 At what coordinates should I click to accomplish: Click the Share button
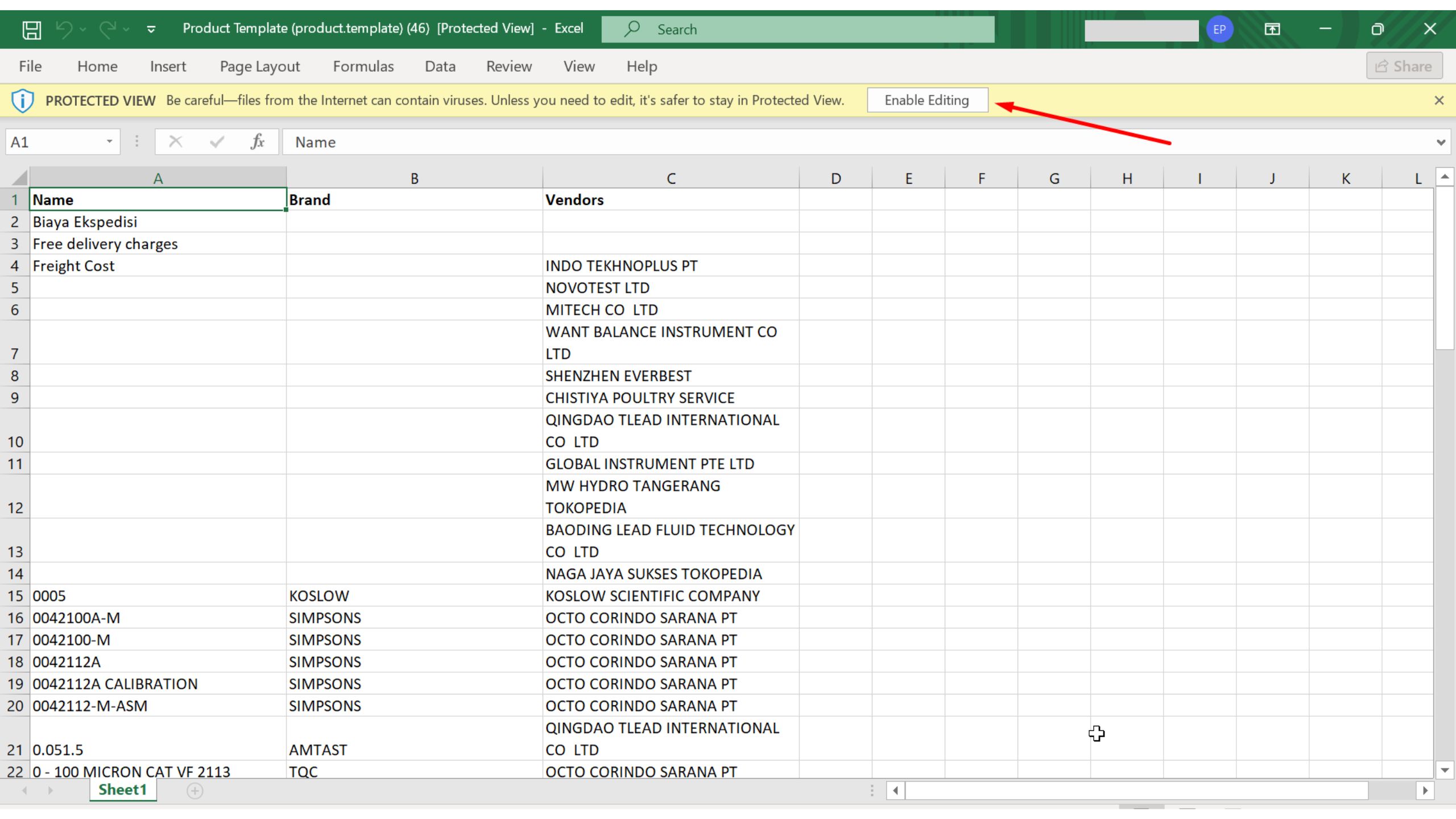1404,66
